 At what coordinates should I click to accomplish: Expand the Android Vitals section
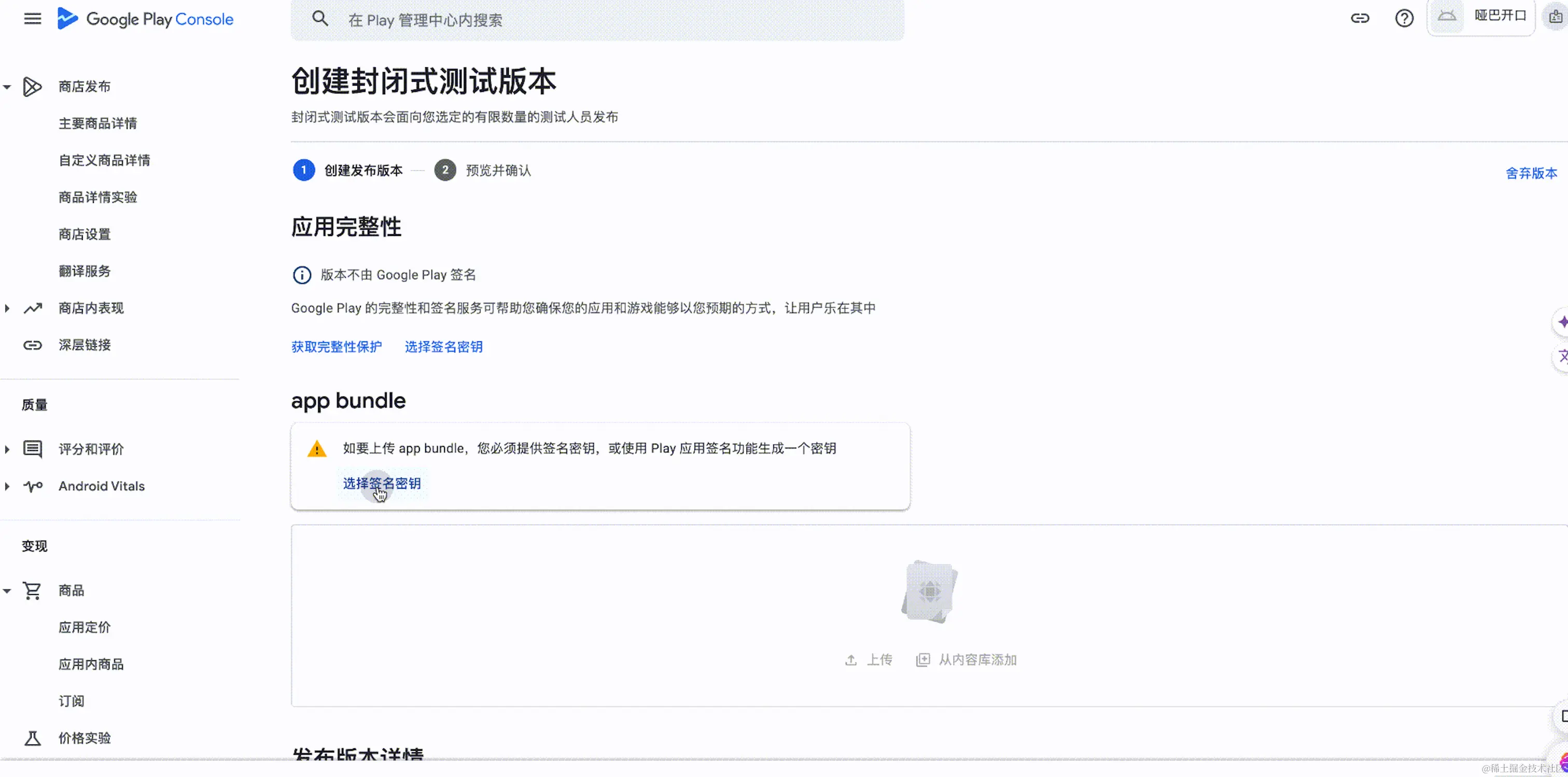click(x=7, y=486)
